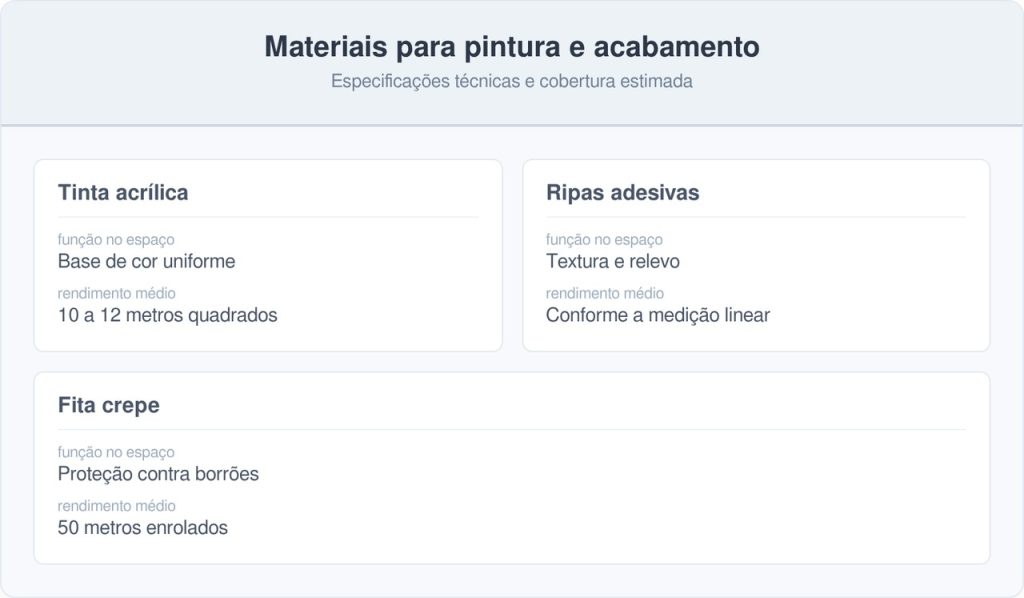Image resolution: width=1024 pixels, height=598 pixels.
Task: Click "função no espaço" label under Tinta acrílica
Action: [116, 240]
